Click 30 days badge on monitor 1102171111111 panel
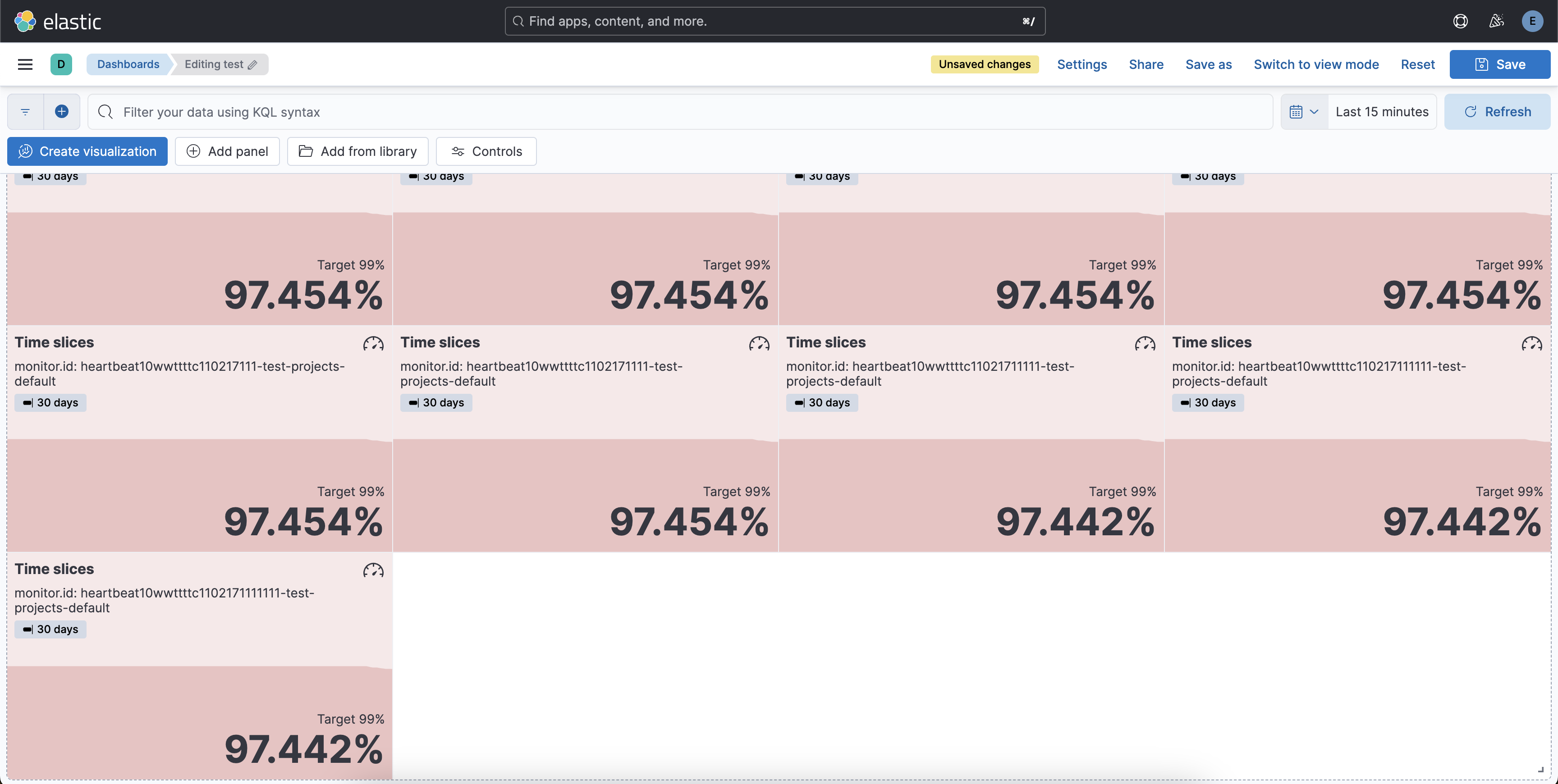The width and height of the screenshot is (1558, 784). coord(50,629)
